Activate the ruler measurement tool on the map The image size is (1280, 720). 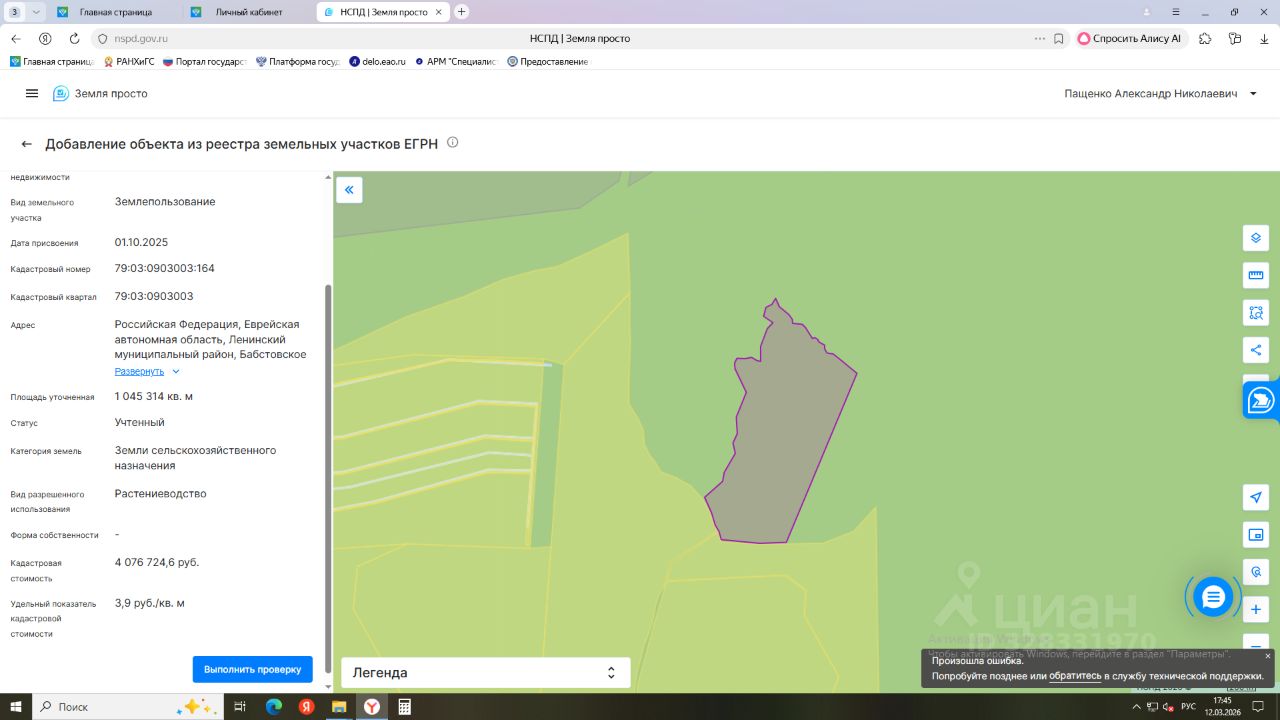pos(1256,275)
